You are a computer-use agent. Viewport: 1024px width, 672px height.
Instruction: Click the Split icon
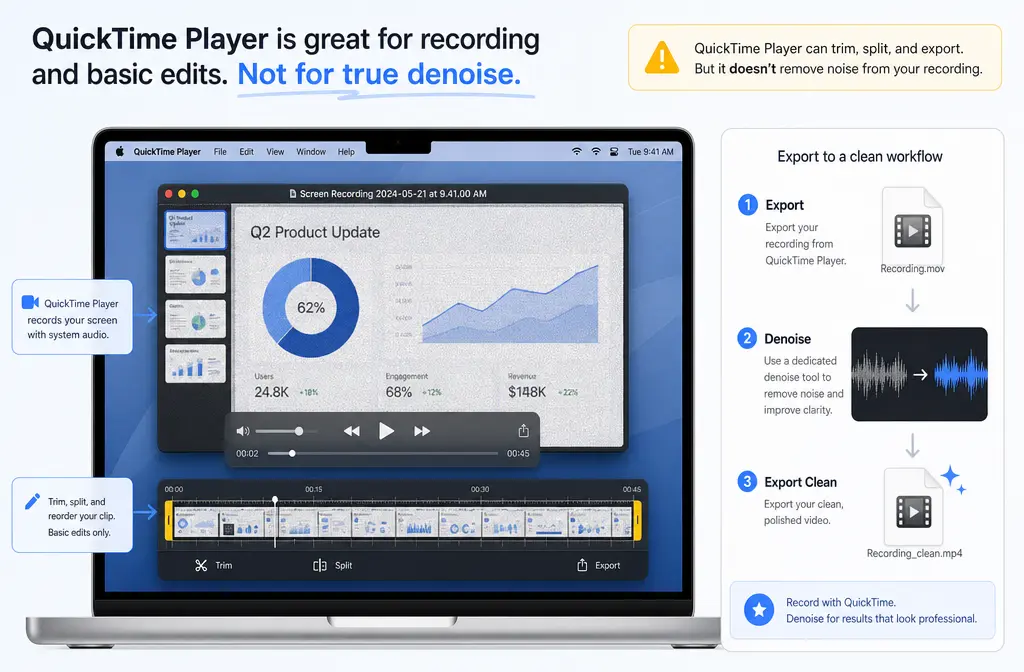319,566
